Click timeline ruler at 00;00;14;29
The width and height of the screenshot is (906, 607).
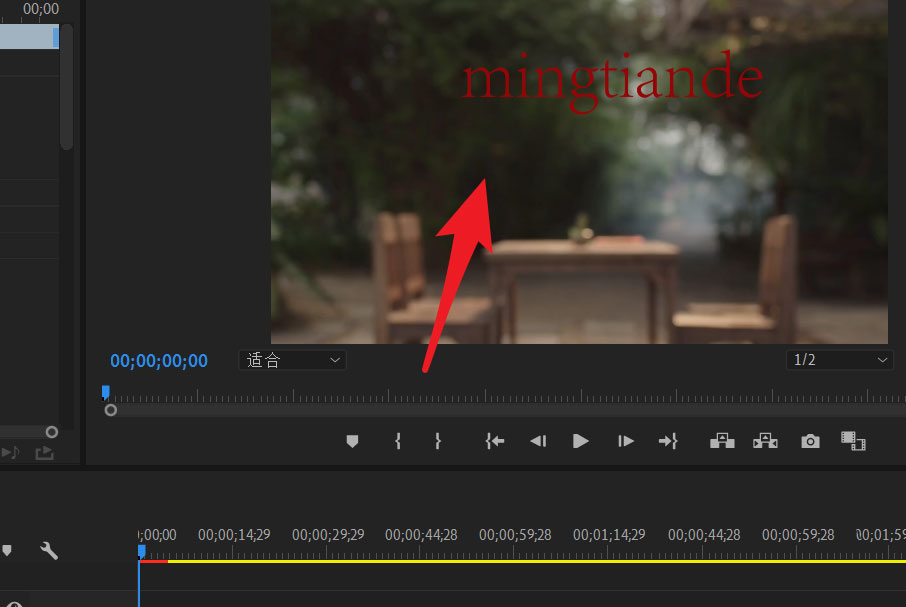(x=234, y=535)
